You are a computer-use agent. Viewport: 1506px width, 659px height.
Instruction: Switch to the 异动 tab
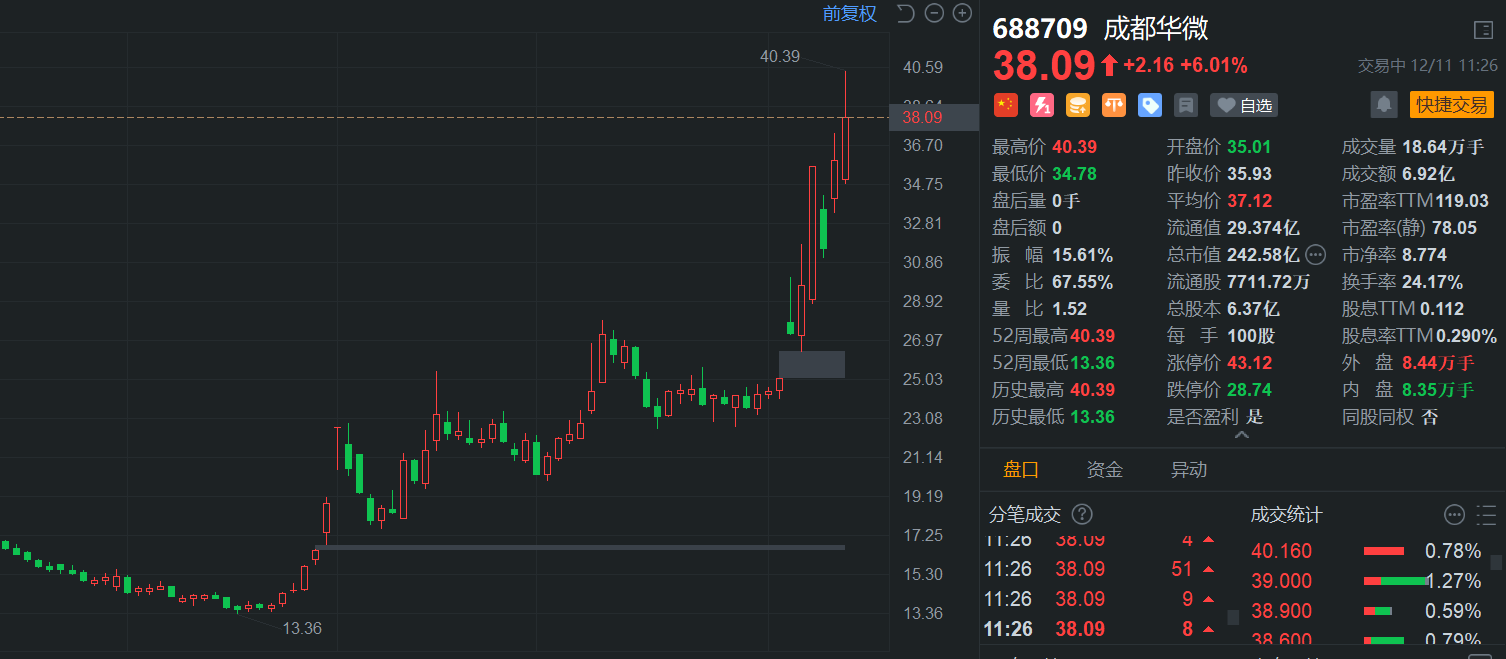tap(1189, 470)
